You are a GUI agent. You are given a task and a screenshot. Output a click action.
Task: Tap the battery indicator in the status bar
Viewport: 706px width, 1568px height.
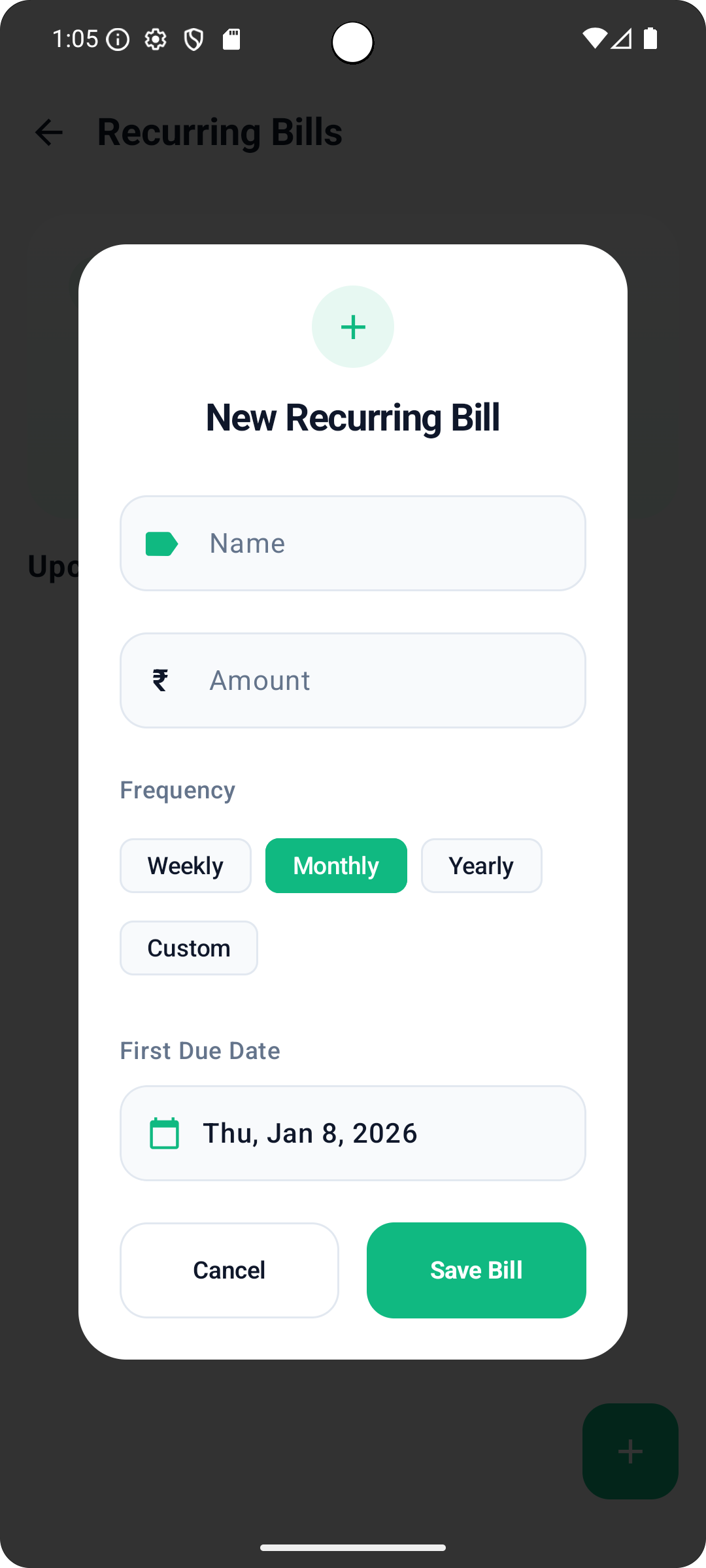(x=651, y=40)
